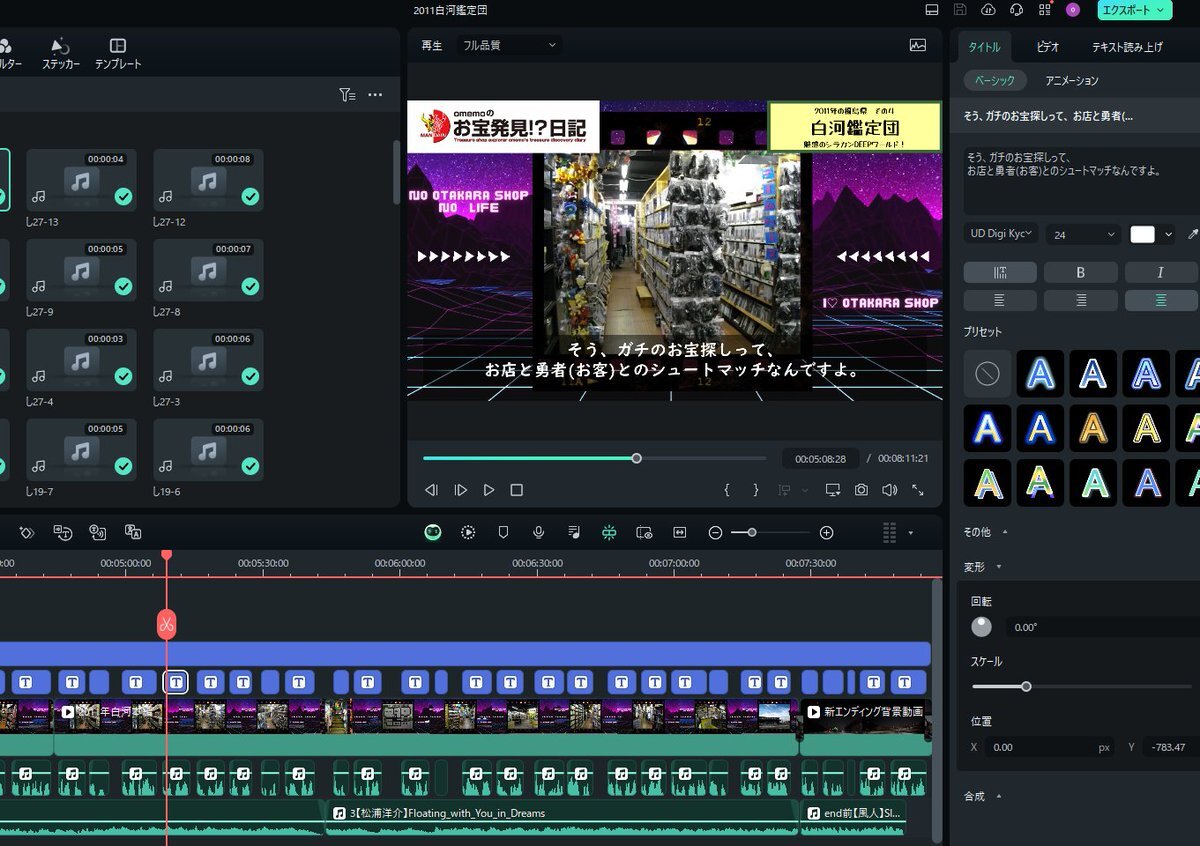
Task: Open the AI translation icon in timeline toolbar
Action: click(132, 532)
